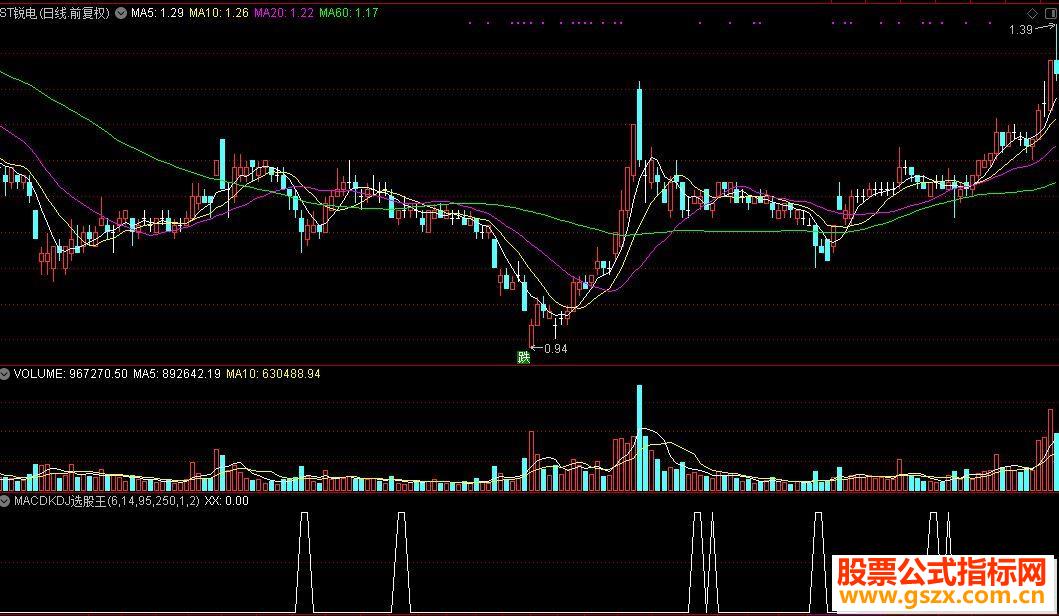Click the side panel toggle icon top right
This screenshot has width=1059, height=616.
click(x=1050, y=14)
